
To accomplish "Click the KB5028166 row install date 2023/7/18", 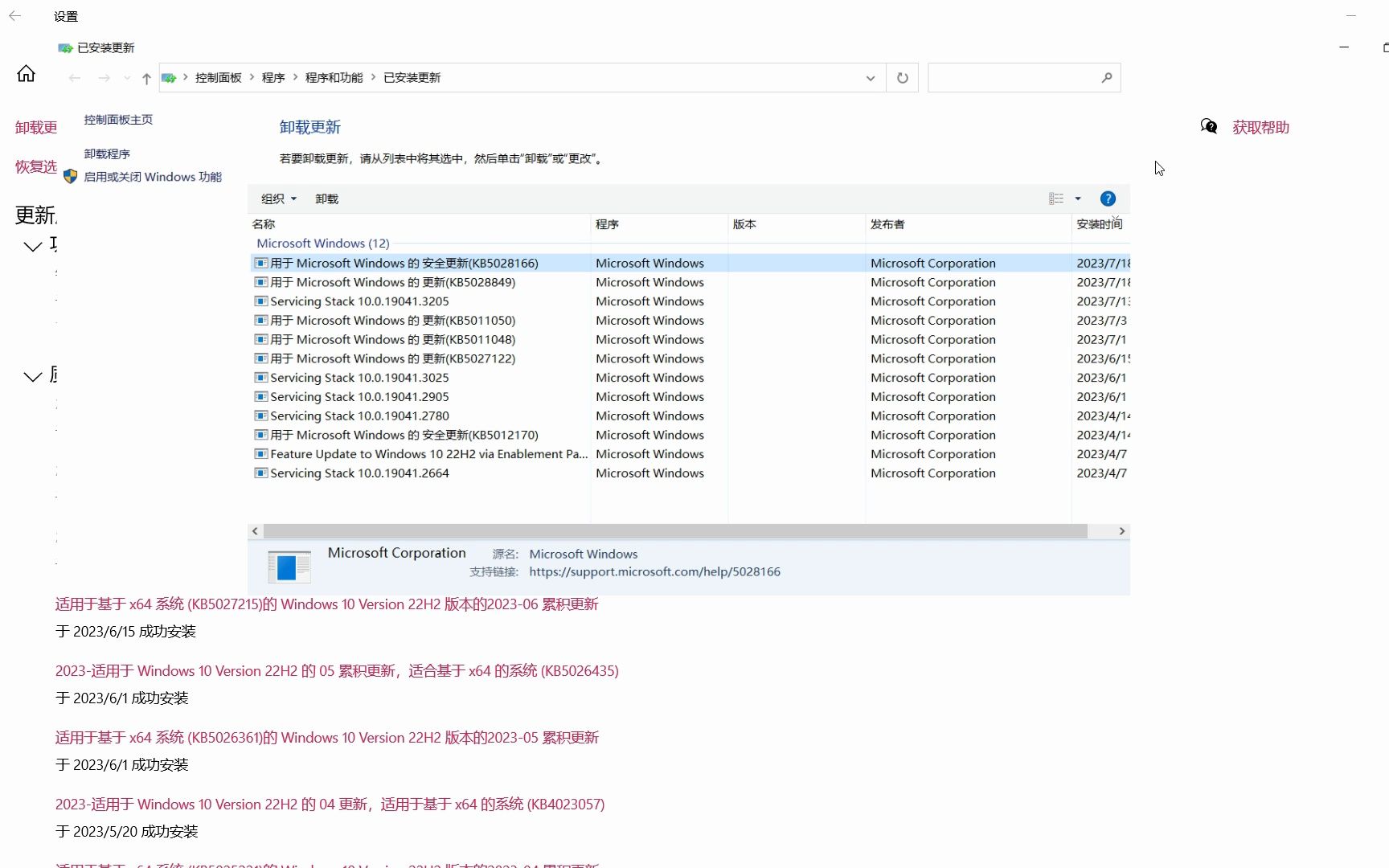I will point(1103,263).
